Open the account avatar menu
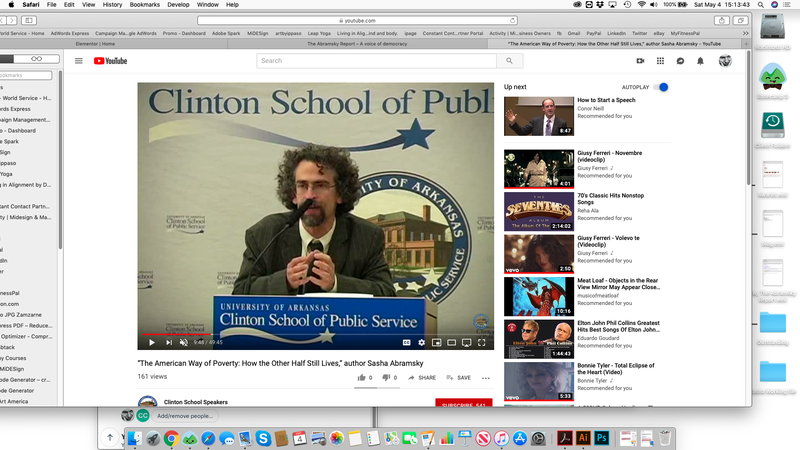The height and width of the screenshot is (450, 800). click(x=725, y=61)
